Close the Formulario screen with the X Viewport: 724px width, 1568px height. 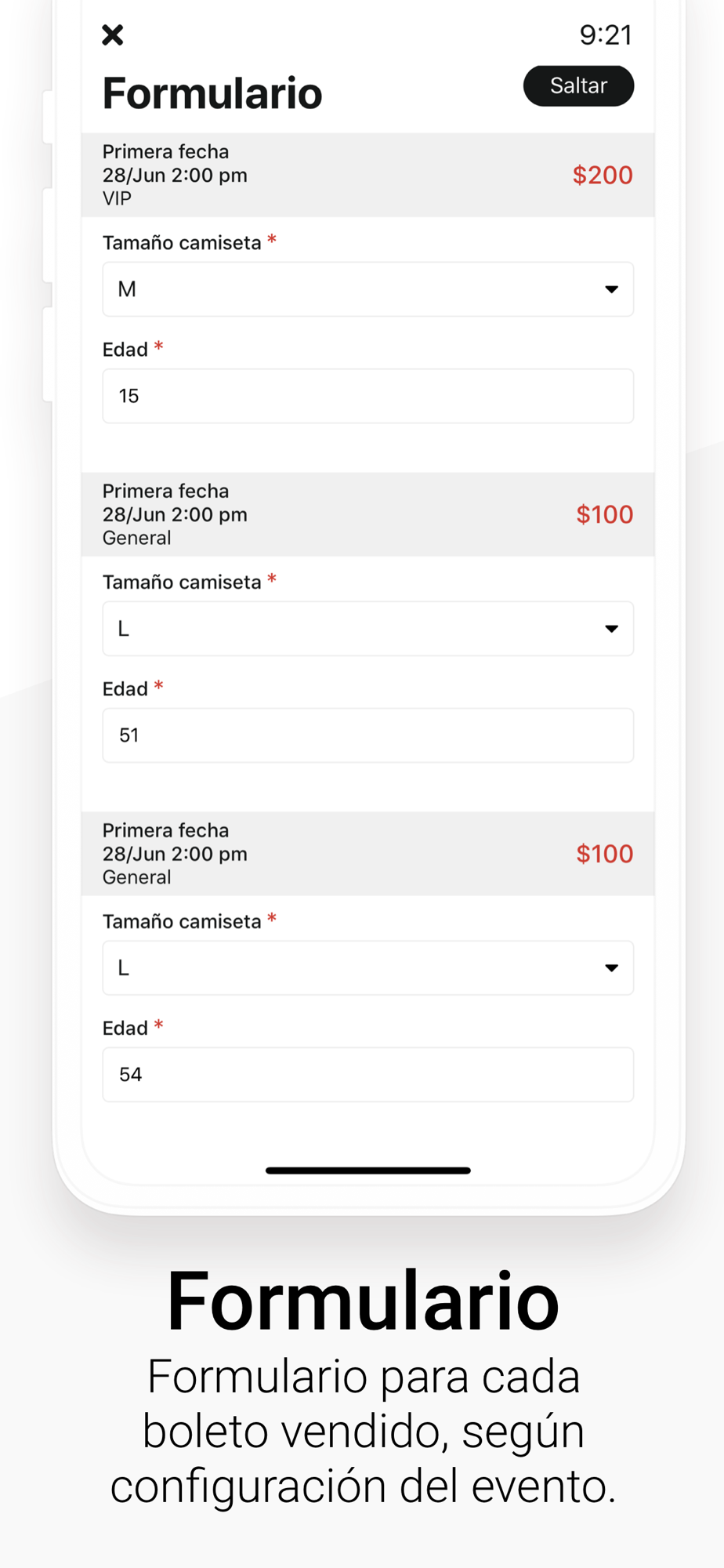pos(113,35)
